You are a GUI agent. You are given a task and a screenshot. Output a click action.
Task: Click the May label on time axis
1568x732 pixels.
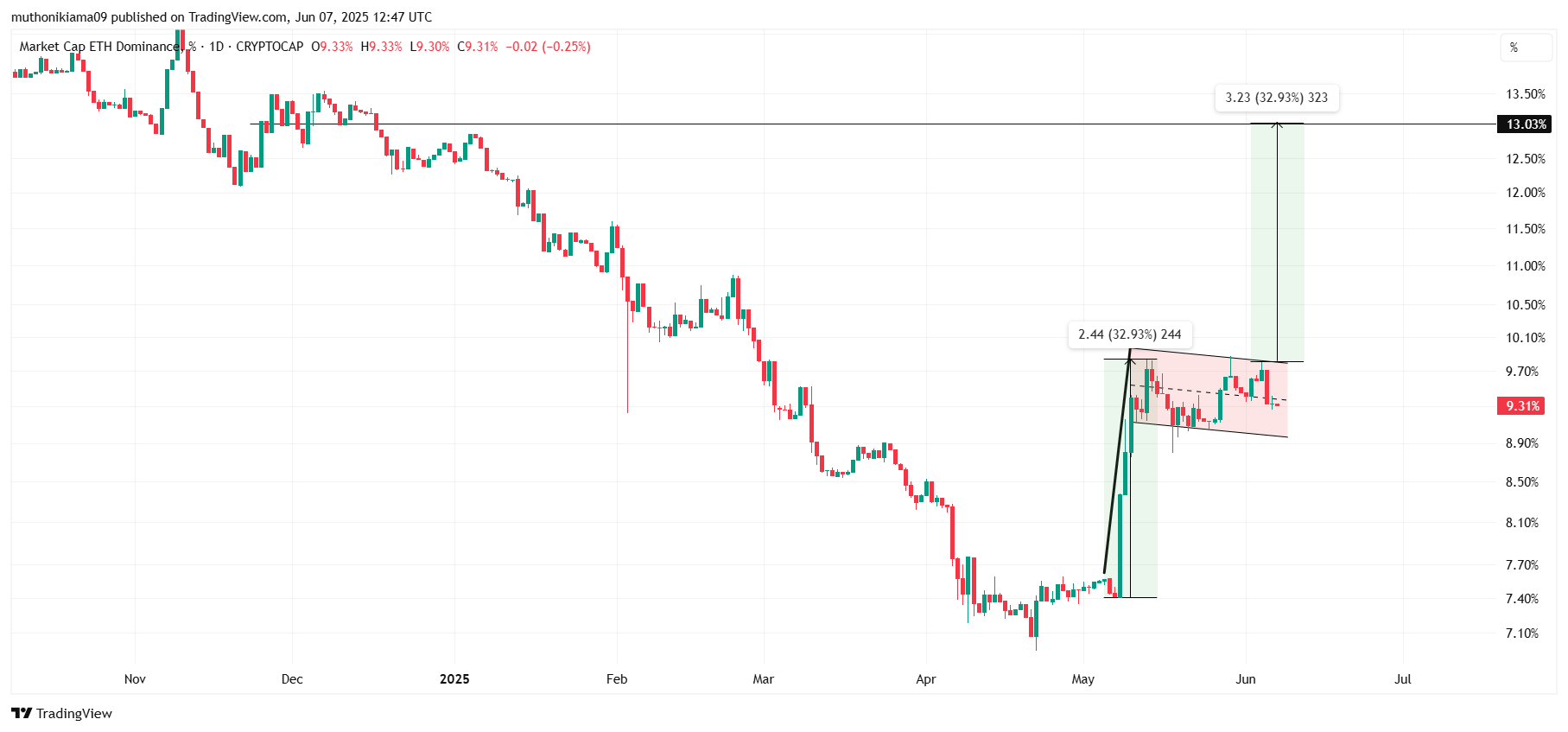1083,679
